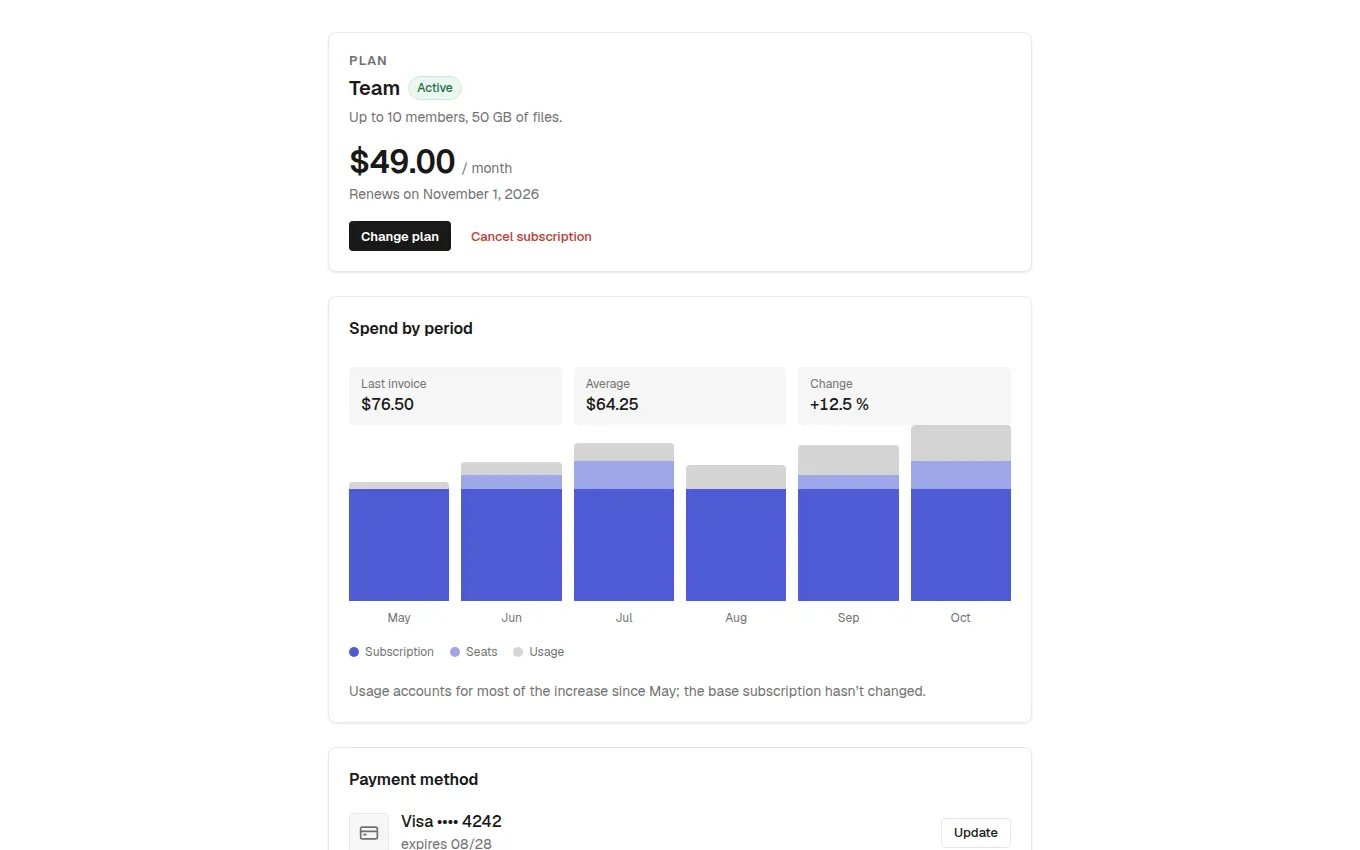The width and height of the screenshot is (1360, 850).
Task: Click the May axis label
Action: tap(399, 618)
